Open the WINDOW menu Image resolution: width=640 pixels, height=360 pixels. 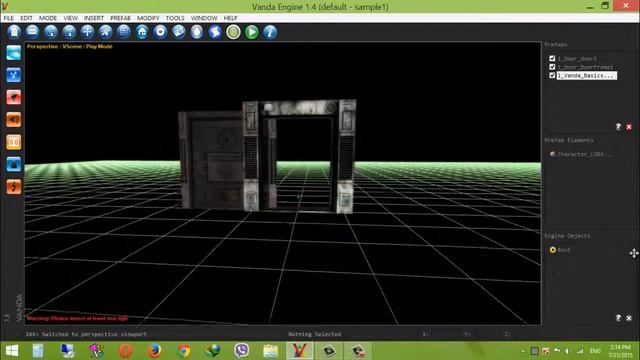[204, 18]
